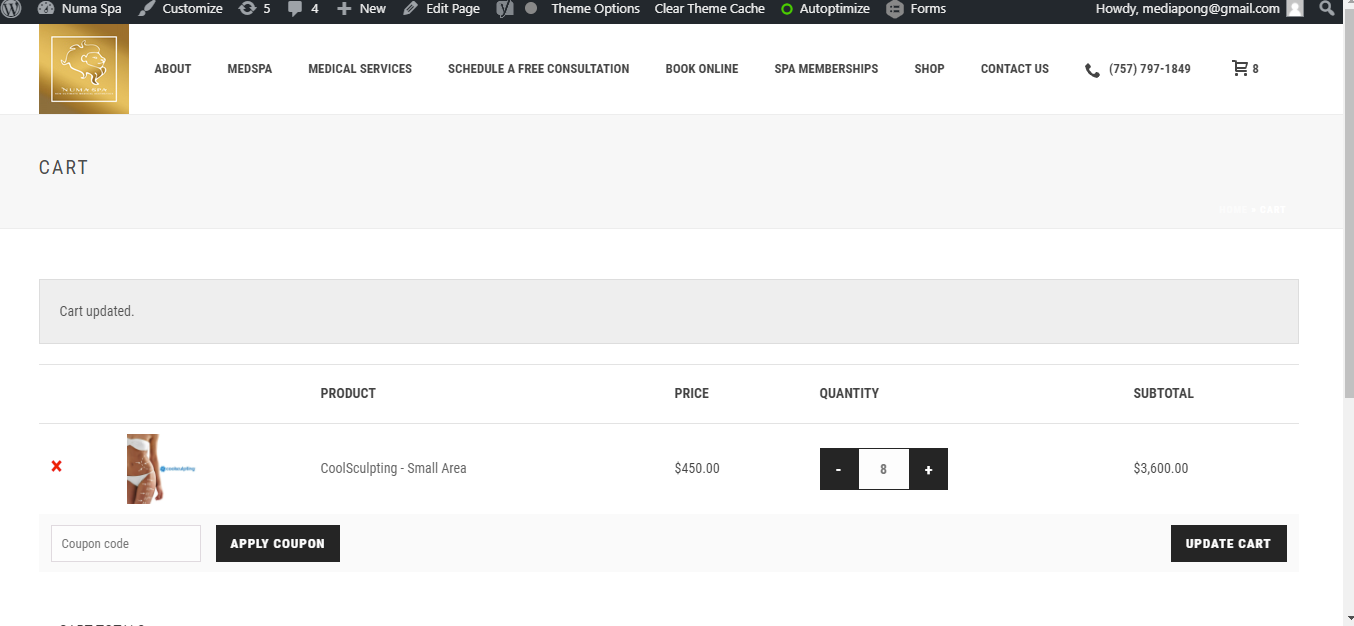Click the CoolSculpting - Small Area link

pos(393,468)
